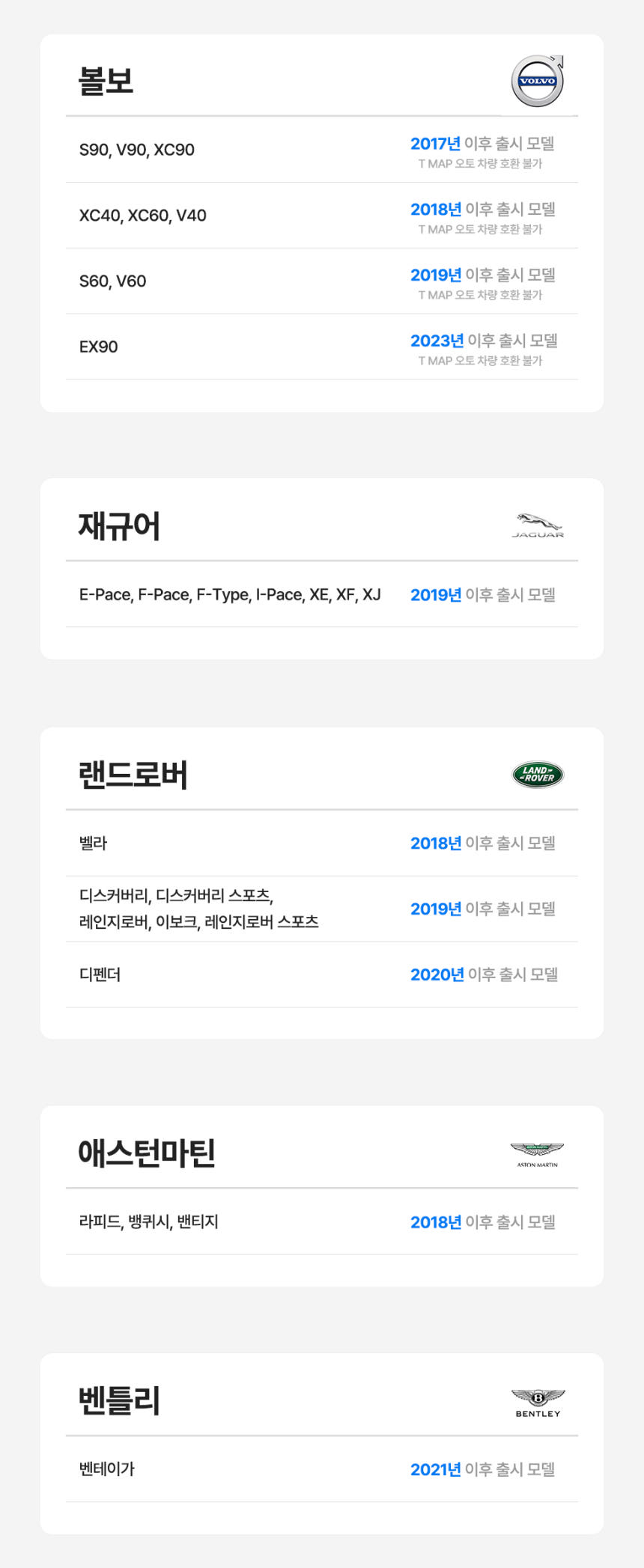Click the Aston Martin wings logo
This screenshot has width=644, height=1568.
[537, 1153]
